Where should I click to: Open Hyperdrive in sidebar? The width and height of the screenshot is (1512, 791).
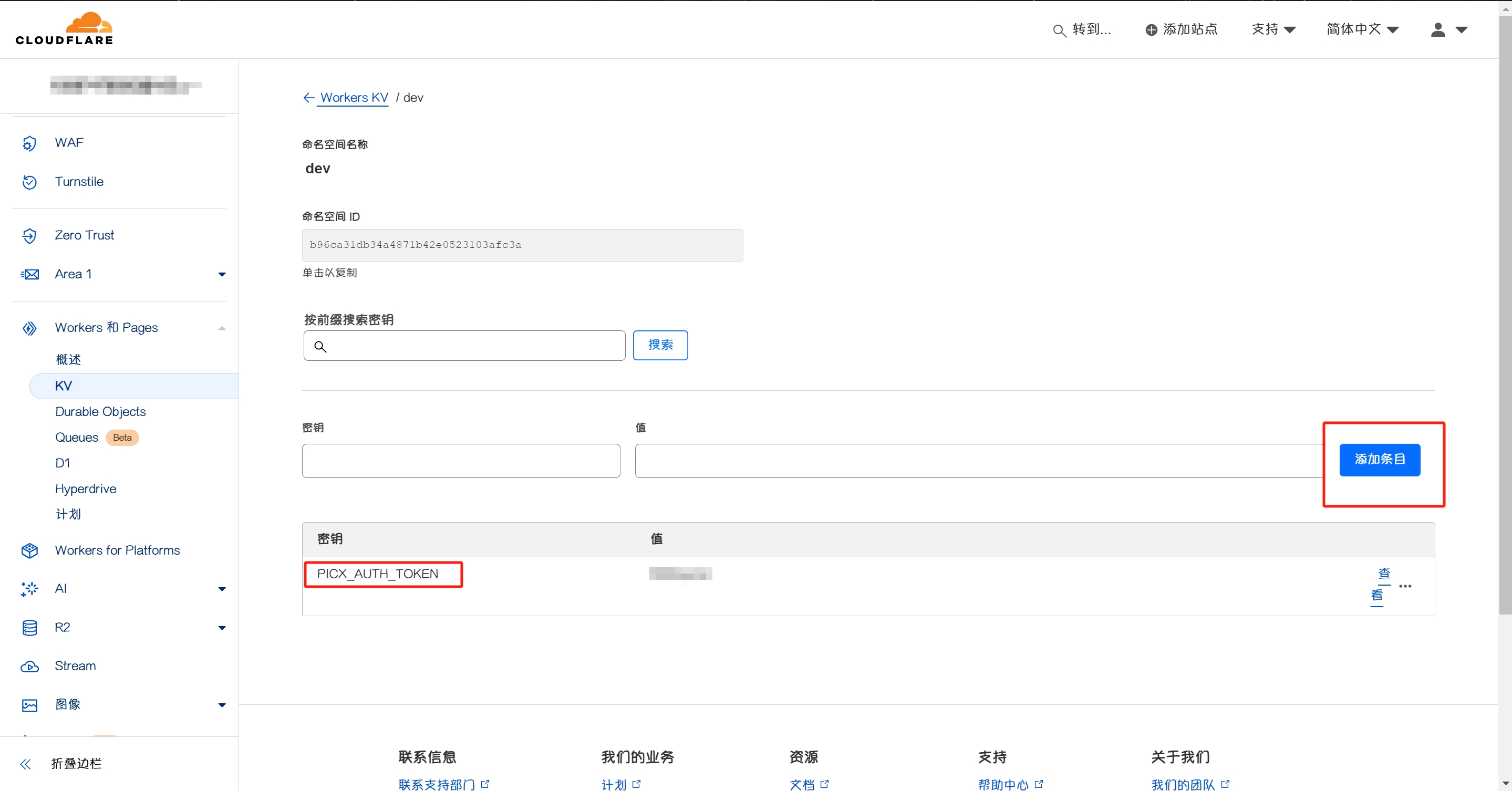86,489
